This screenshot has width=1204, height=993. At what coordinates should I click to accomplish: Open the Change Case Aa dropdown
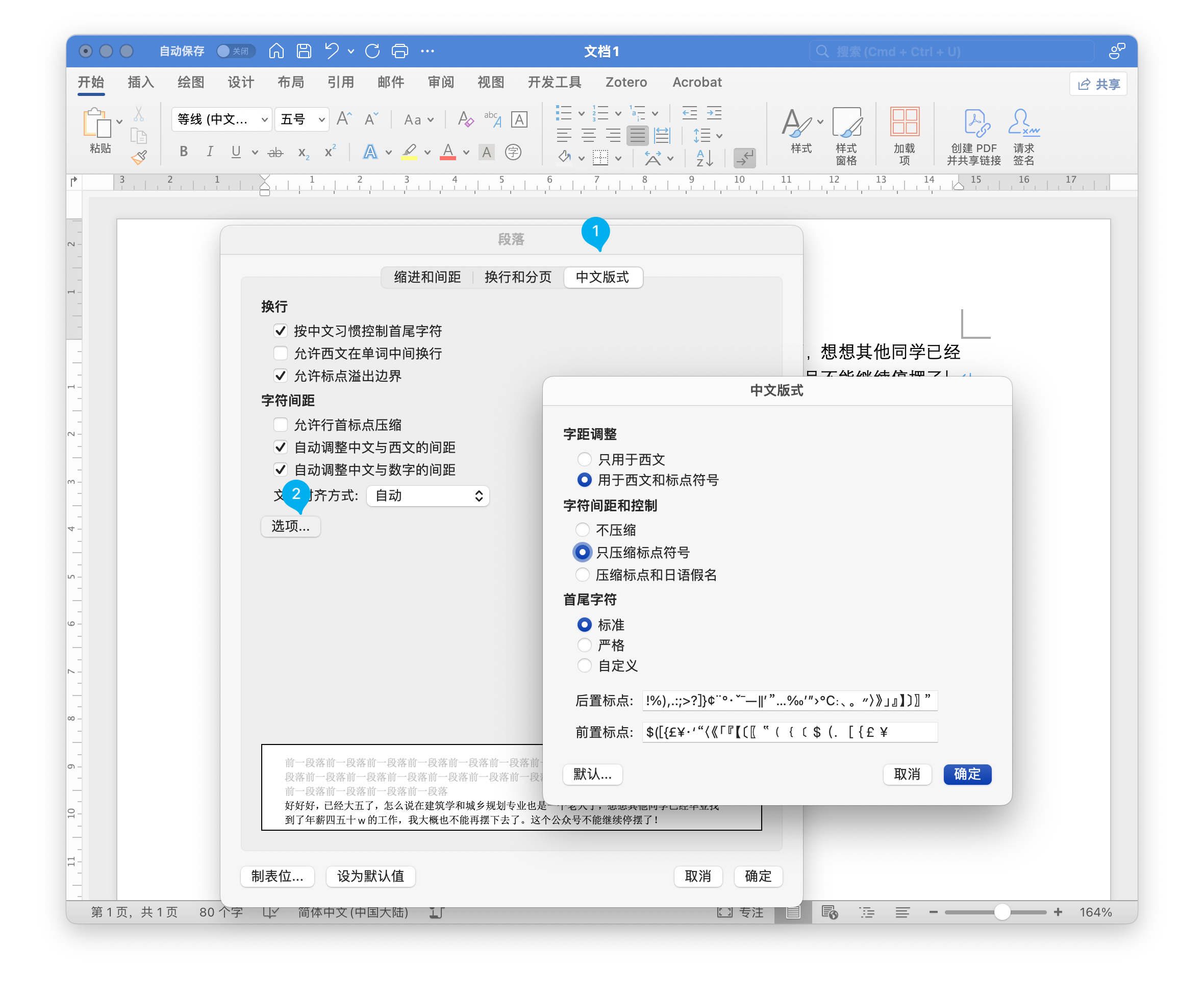pyautogui.click(x=419, y=119)
